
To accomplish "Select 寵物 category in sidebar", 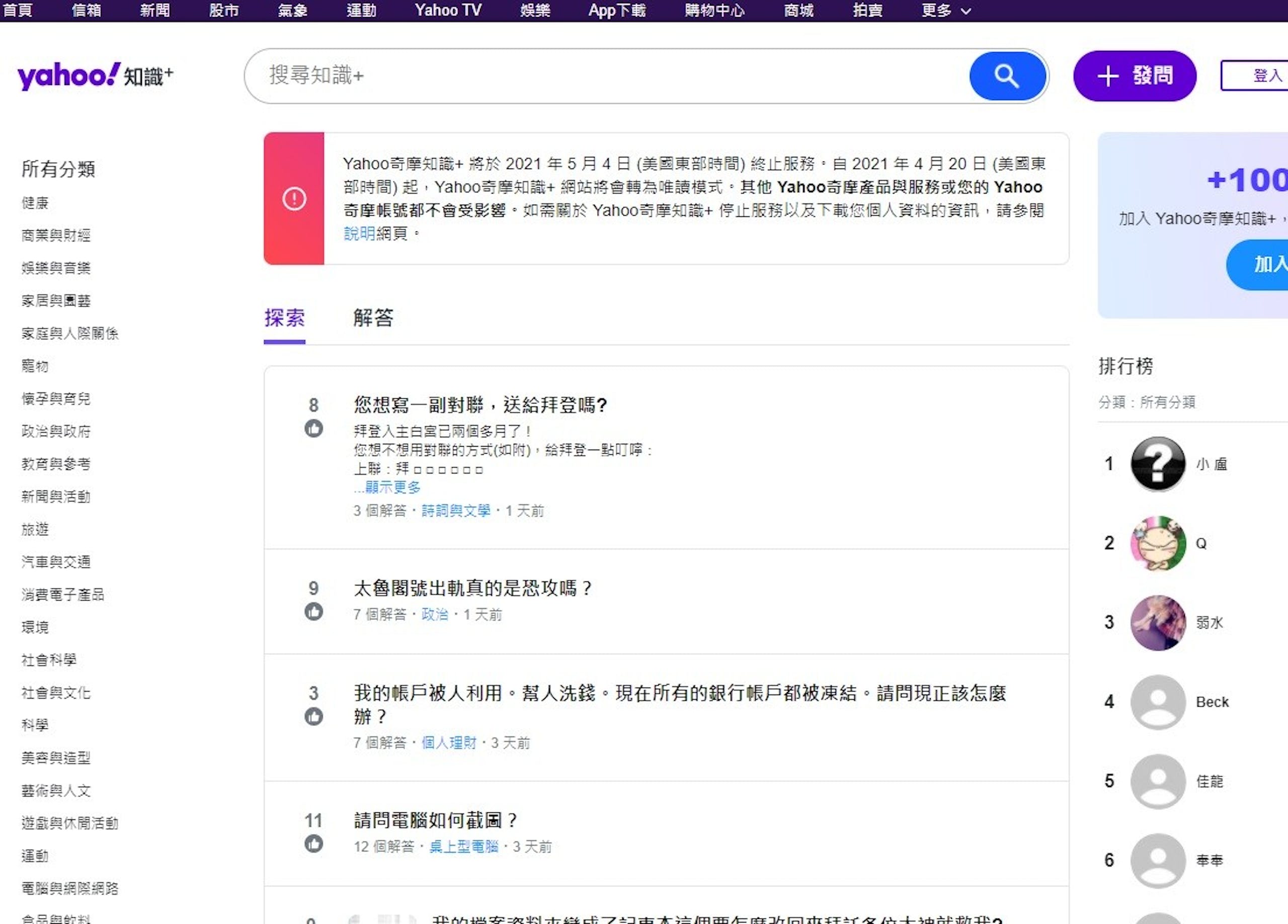I will click(x=35, y=366).
